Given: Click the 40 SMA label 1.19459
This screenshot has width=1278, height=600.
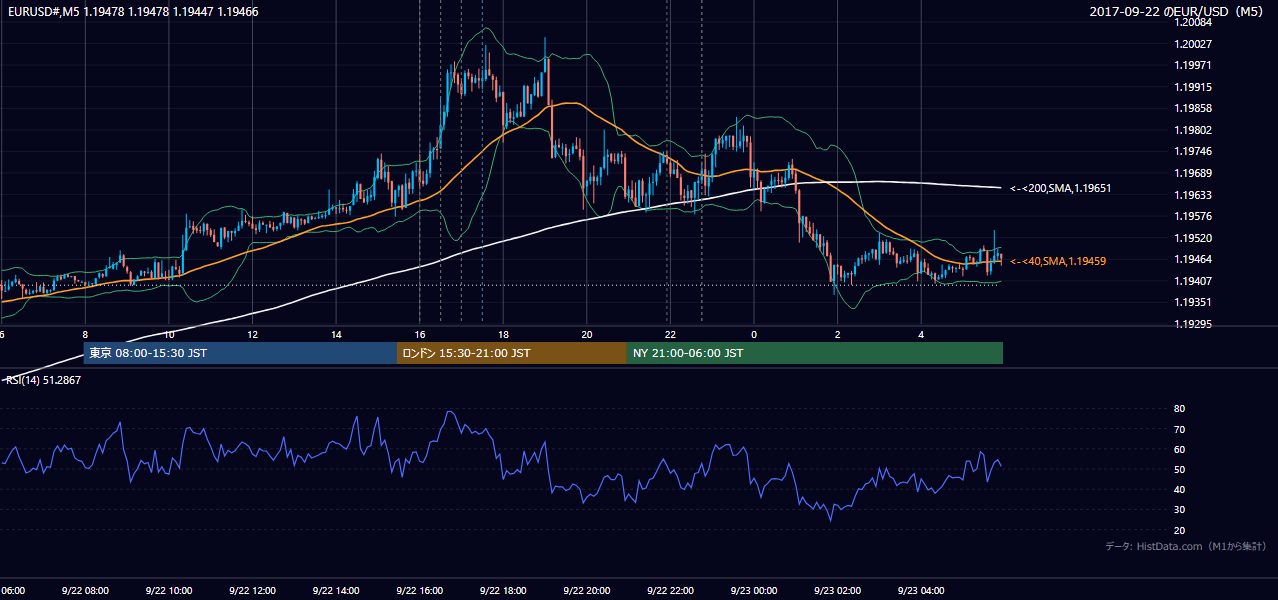Looking at the screenshot, I should pyautogui.click(x=1057, y=261).
